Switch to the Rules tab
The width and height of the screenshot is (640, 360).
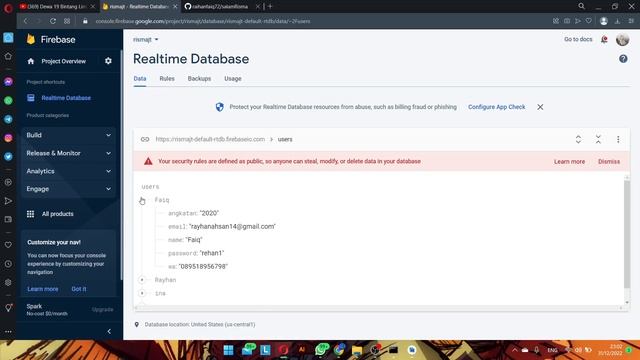click(x=167, y=78)
